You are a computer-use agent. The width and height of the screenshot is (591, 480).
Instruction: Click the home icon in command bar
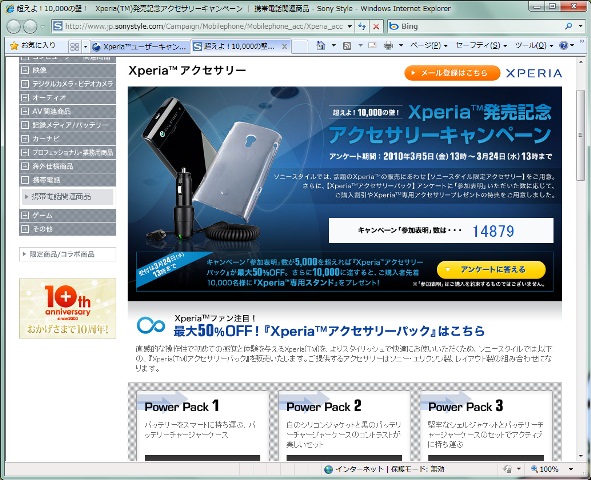click(x=321, y=46)
